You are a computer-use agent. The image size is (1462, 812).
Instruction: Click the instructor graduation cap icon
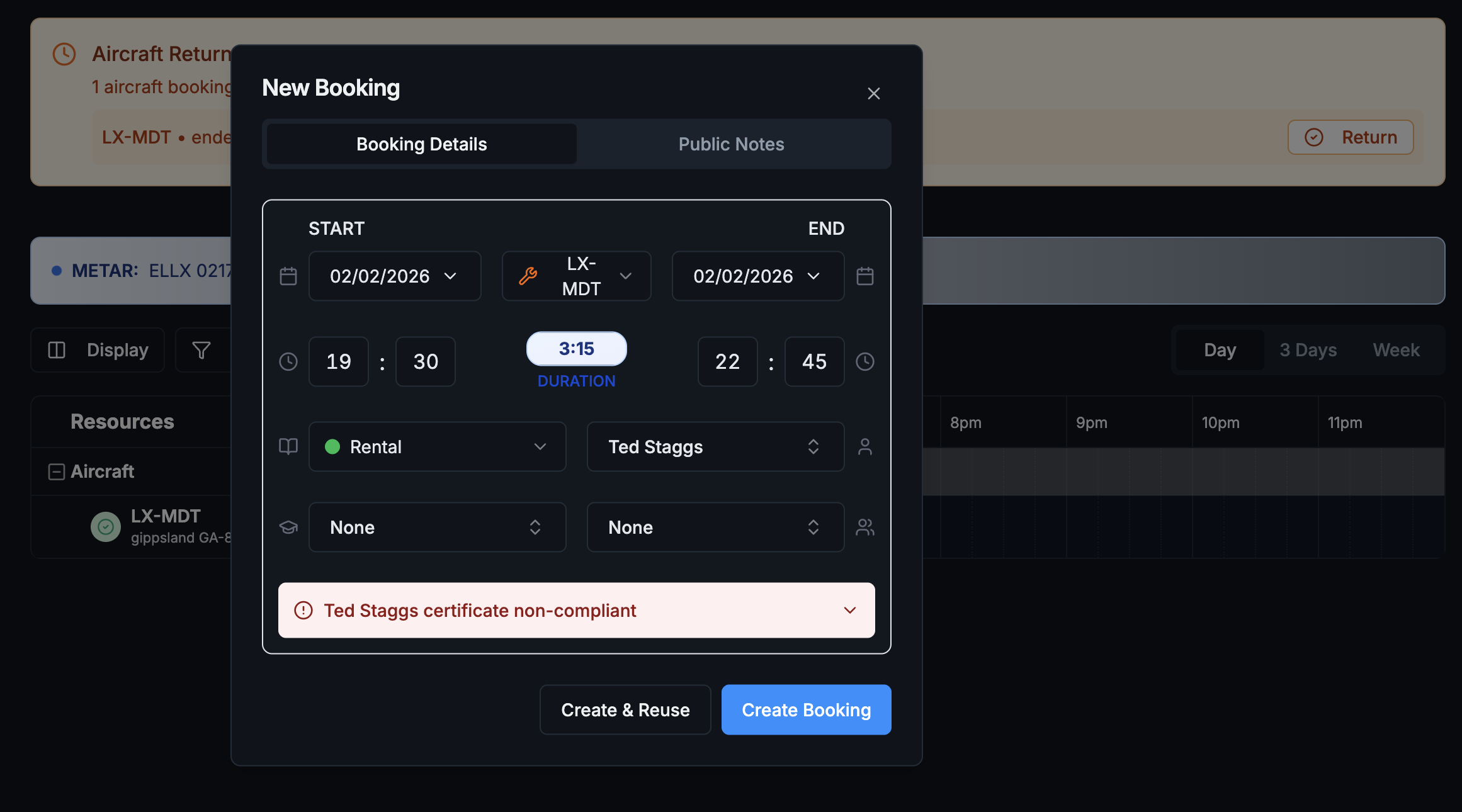click(x=288, y=527)
